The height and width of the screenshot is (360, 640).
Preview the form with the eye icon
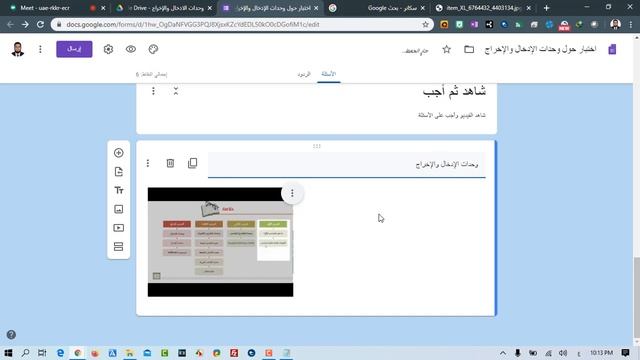[x=131, y=49]
